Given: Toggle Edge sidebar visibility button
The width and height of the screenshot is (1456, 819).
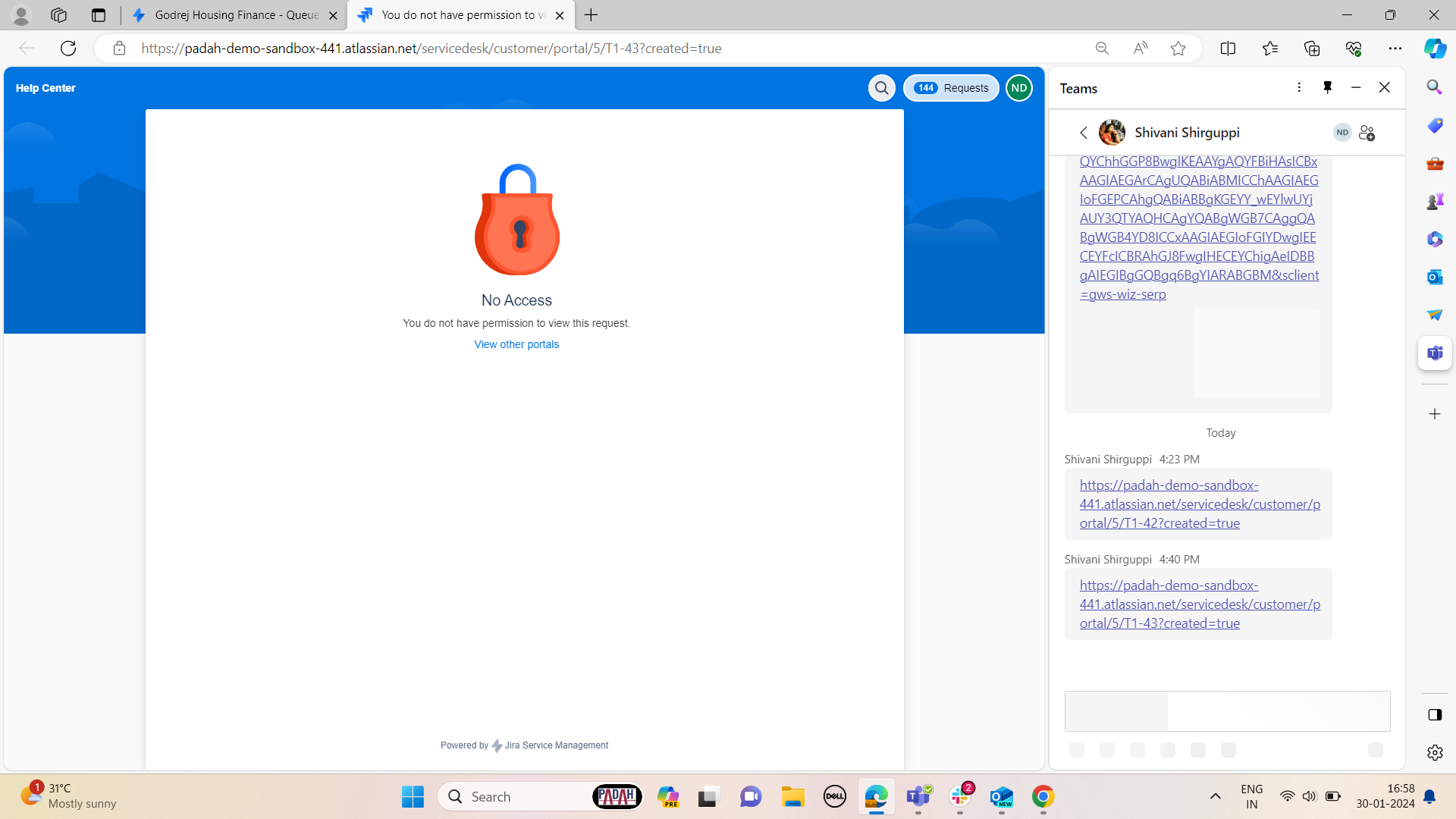Looking at the screenshot, I should [1434, 714].
